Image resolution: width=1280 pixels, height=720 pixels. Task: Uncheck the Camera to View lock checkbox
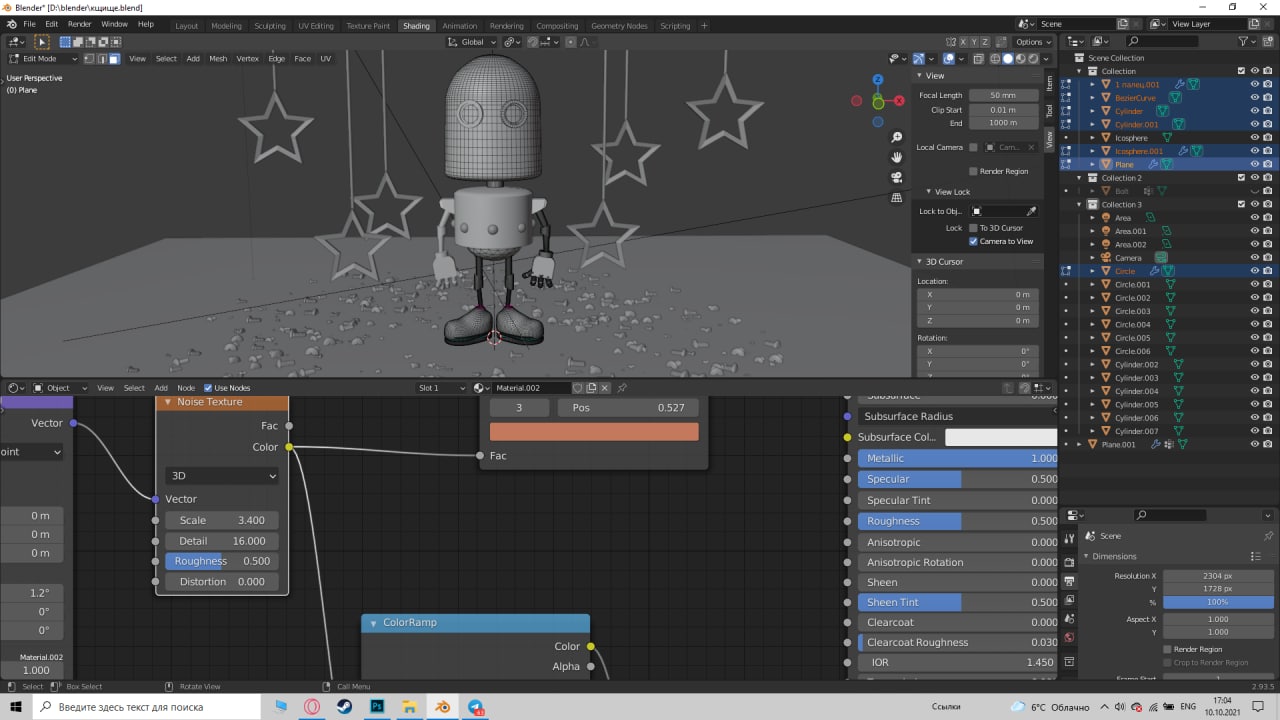tap(973, 241)
